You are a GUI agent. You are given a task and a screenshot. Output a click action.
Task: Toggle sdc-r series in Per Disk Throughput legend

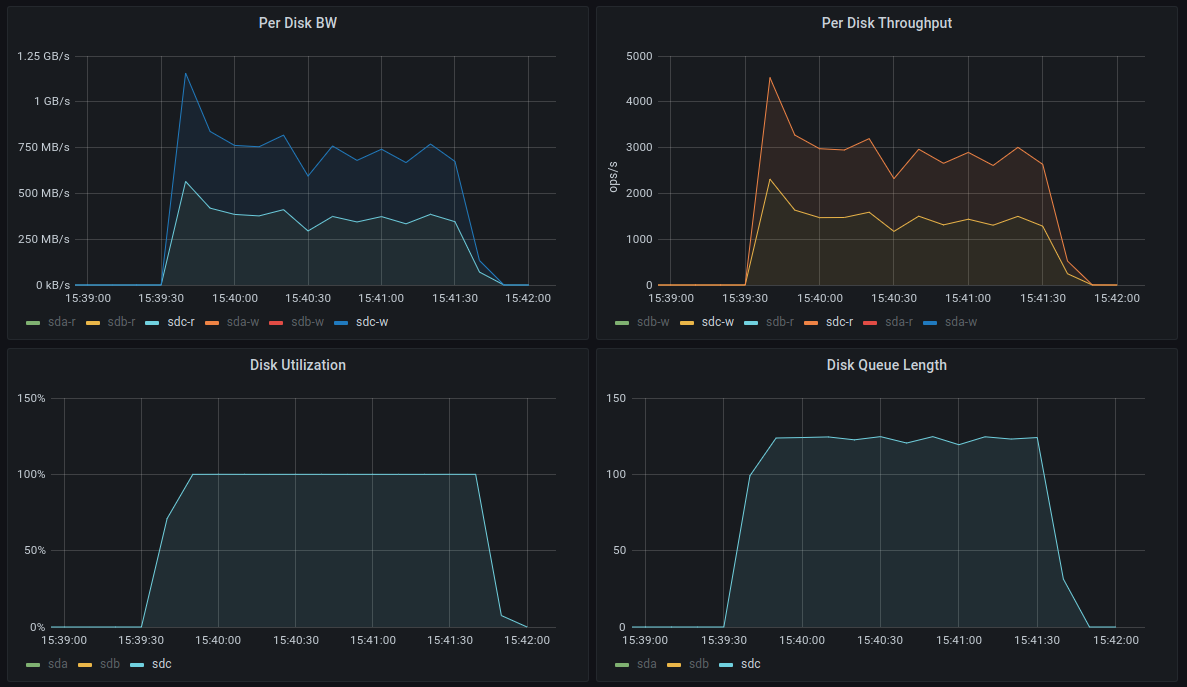(841, 322)
